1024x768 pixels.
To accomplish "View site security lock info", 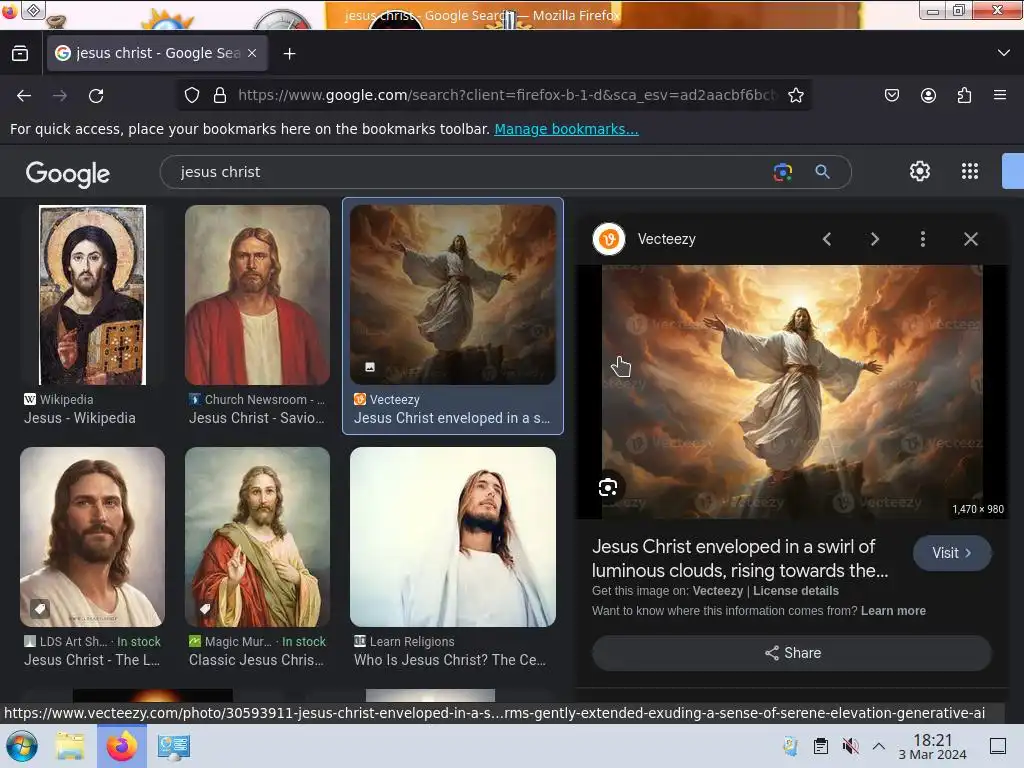I will pyautogui.click(x=220, y=95).
